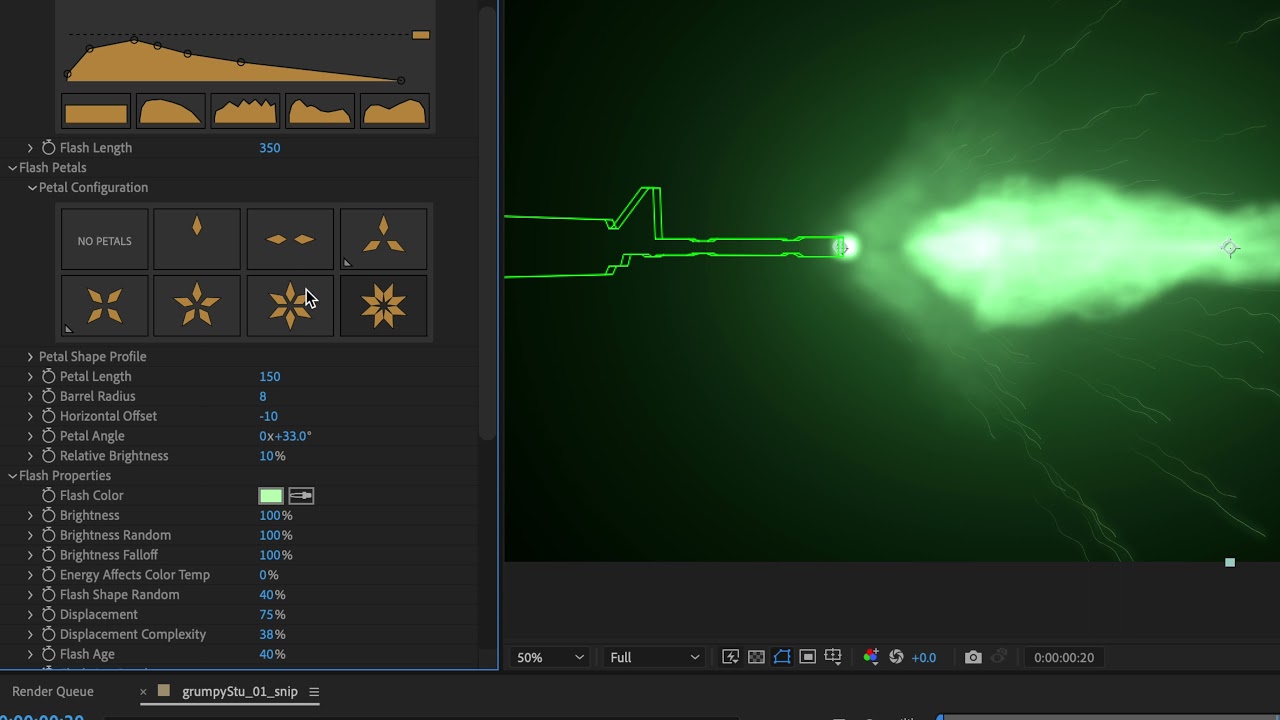Click the preview time 0:00:00:20
Image resolution: width=1280 pixels, height=720 pixels.
(x=1063, y=657)
